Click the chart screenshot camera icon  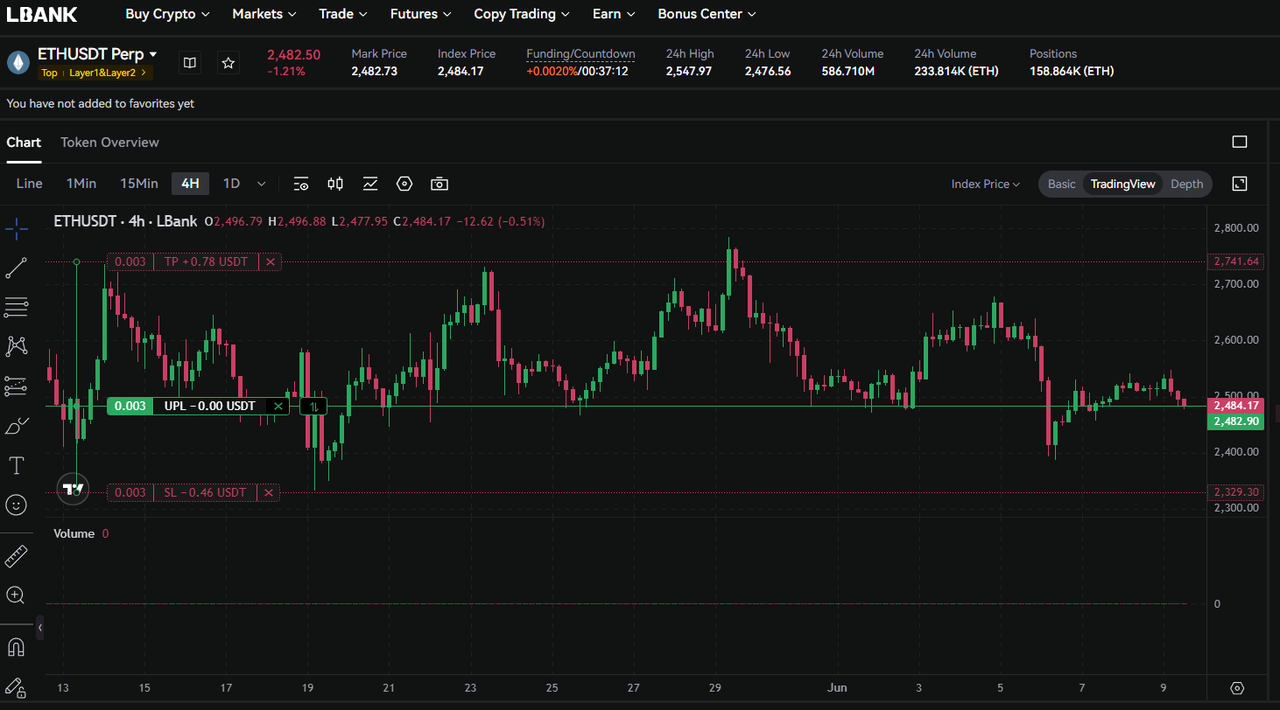coord(439,184)
